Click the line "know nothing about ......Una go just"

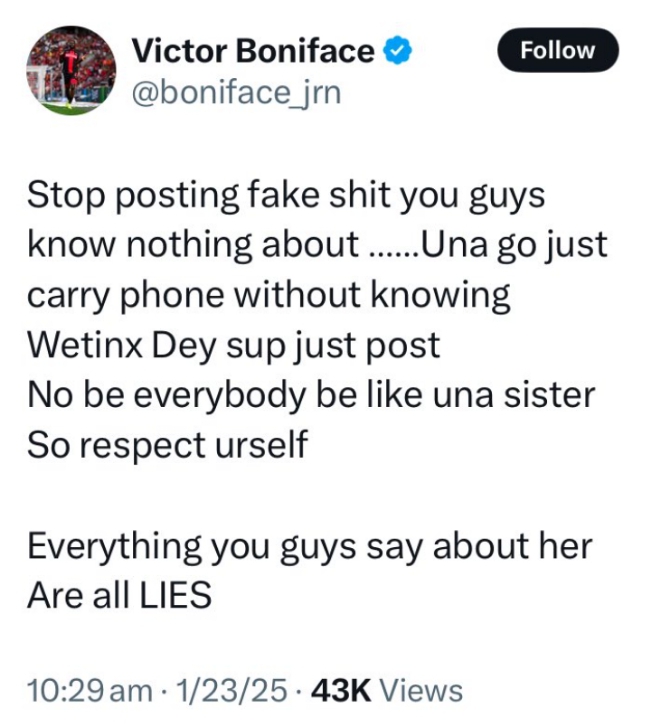tap(317, 245)
